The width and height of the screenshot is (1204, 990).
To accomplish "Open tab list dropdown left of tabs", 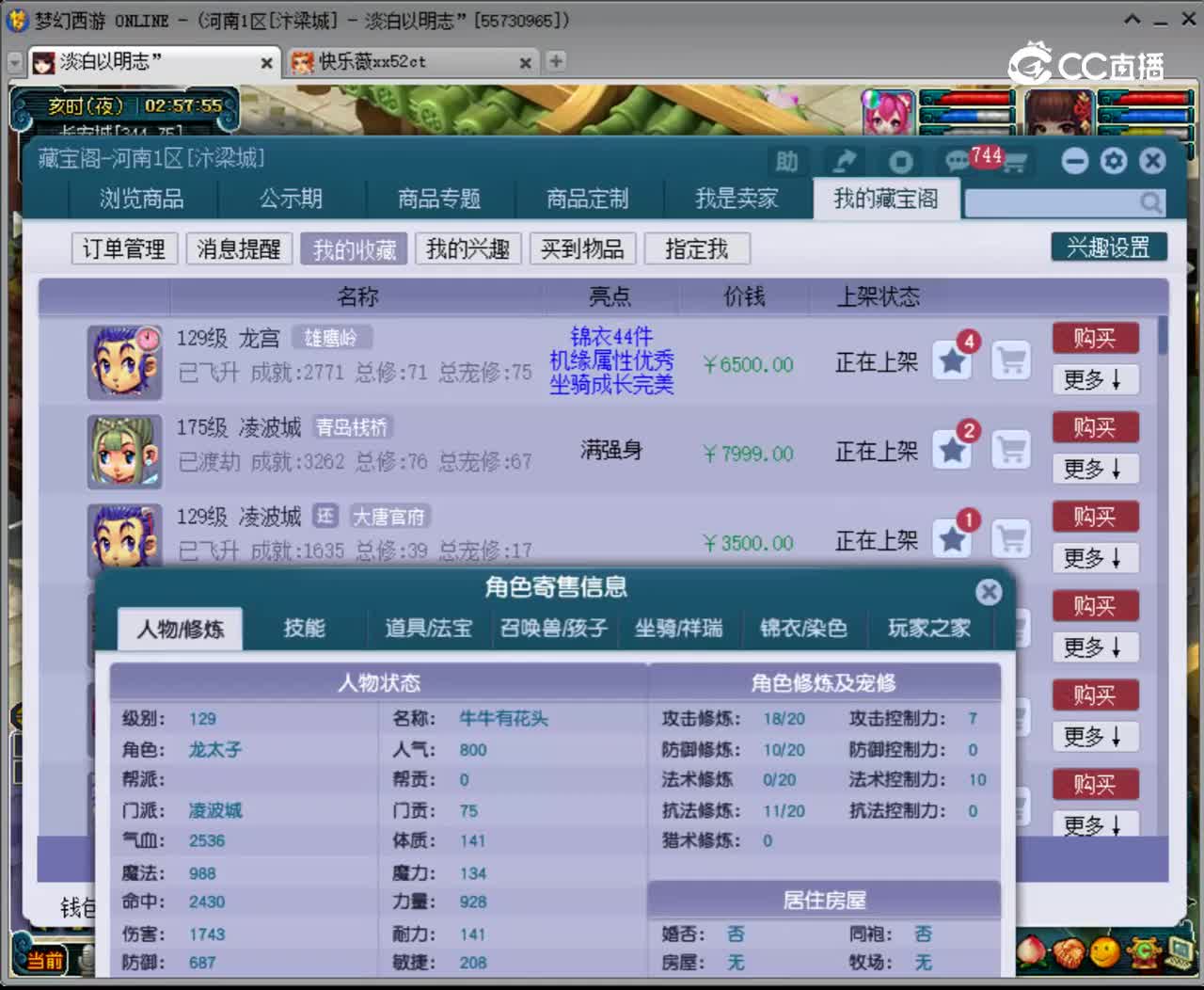I will click(14, 62).
